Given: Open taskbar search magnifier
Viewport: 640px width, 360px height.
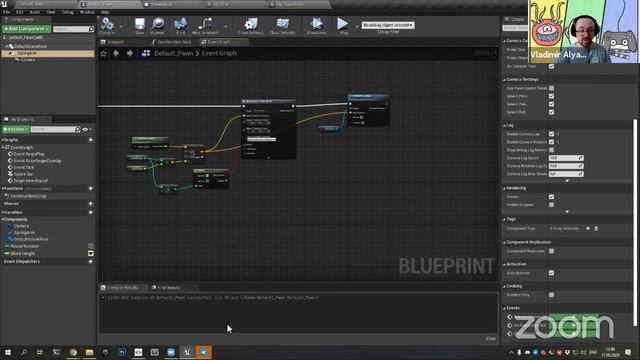Looking at the screenshot, I should [x=24, y=352].
